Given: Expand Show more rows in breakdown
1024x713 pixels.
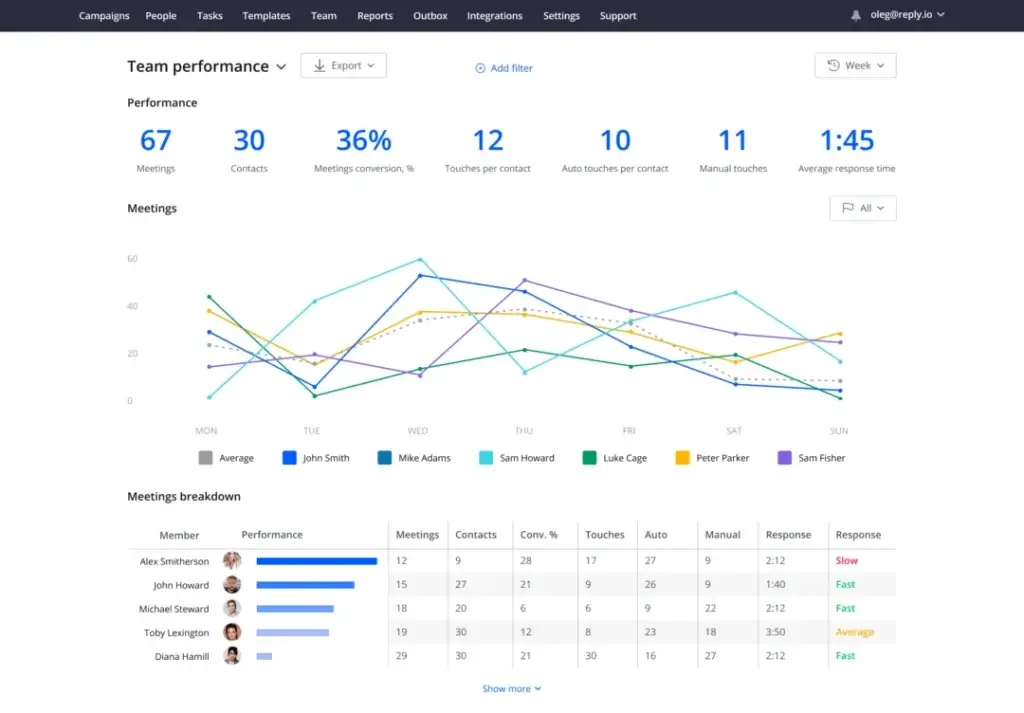Looking at the screenshot, I should pyautogui.click(x=511, y=689).
